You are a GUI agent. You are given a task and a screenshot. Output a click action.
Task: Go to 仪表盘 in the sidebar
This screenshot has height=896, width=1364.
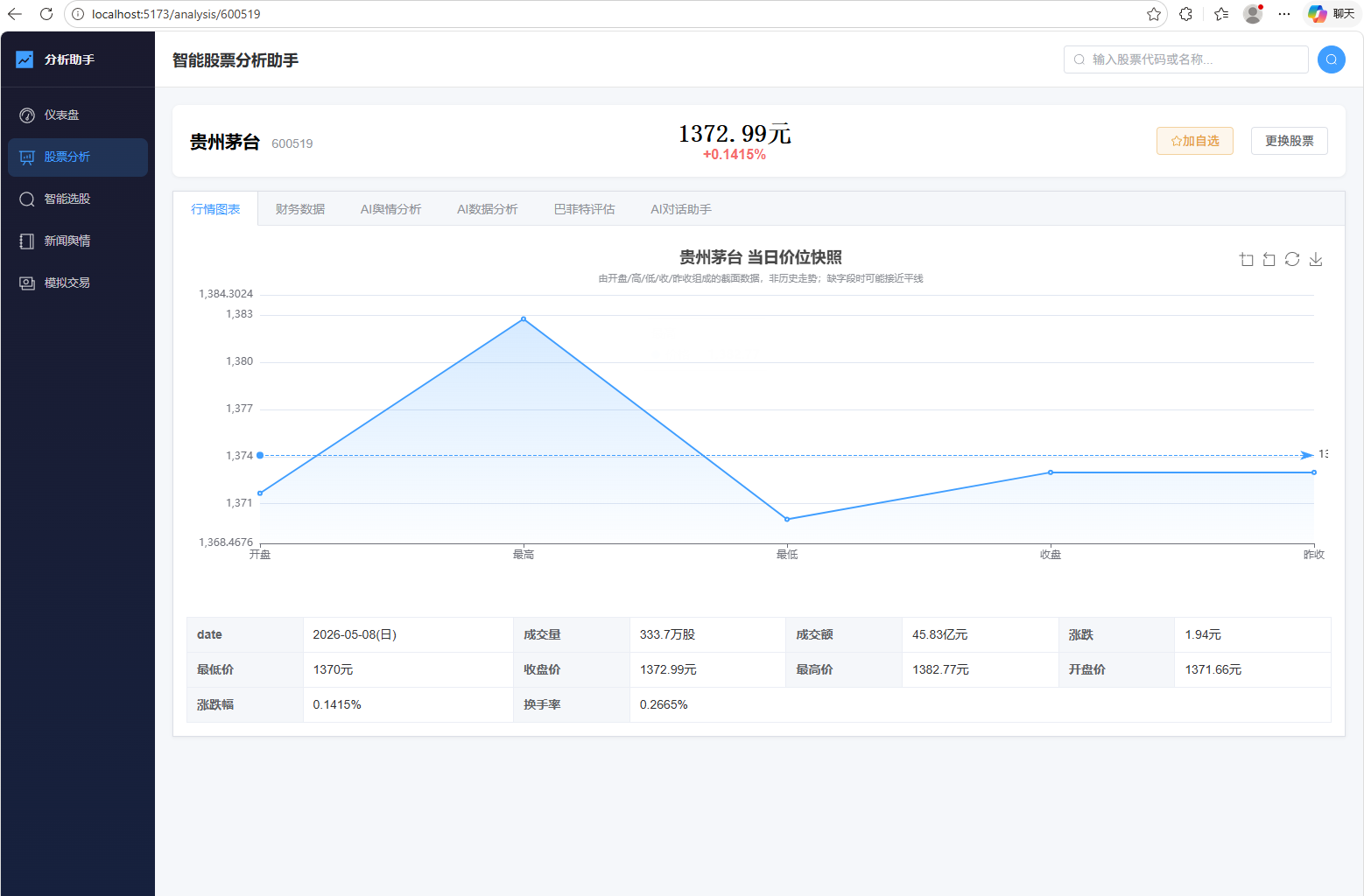click(x=78, y=115)
